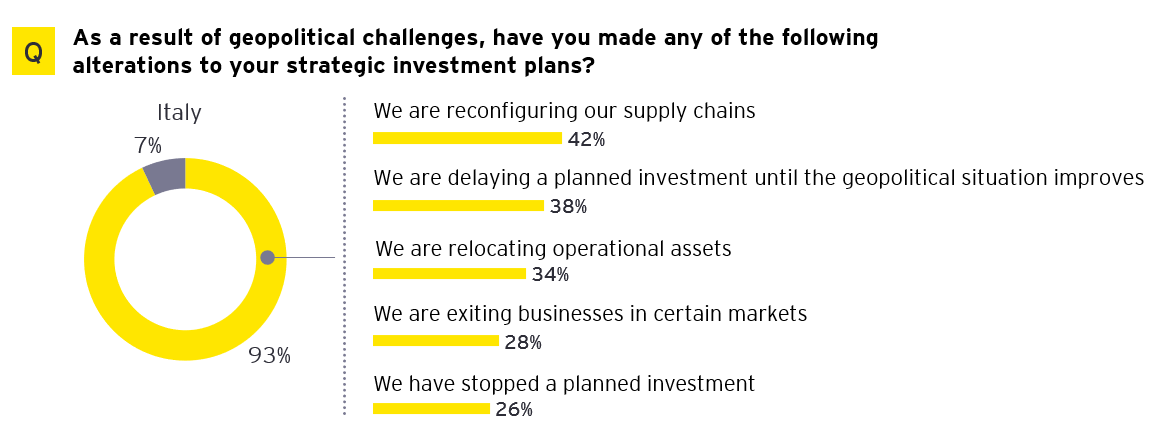Click the yellow Q question icon

tap(33, 52)
